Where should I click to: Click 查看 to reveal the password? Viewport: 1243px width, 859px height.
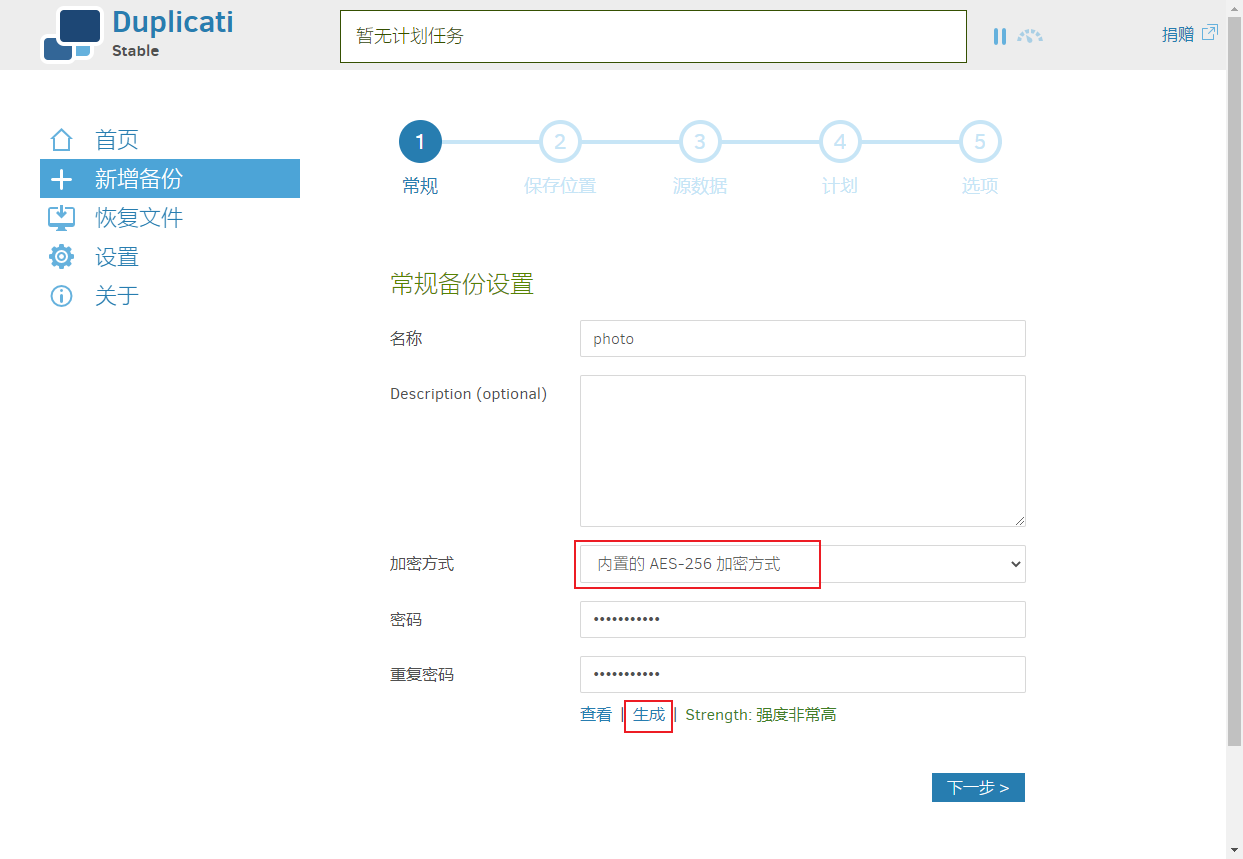click(x=596, y=715)
